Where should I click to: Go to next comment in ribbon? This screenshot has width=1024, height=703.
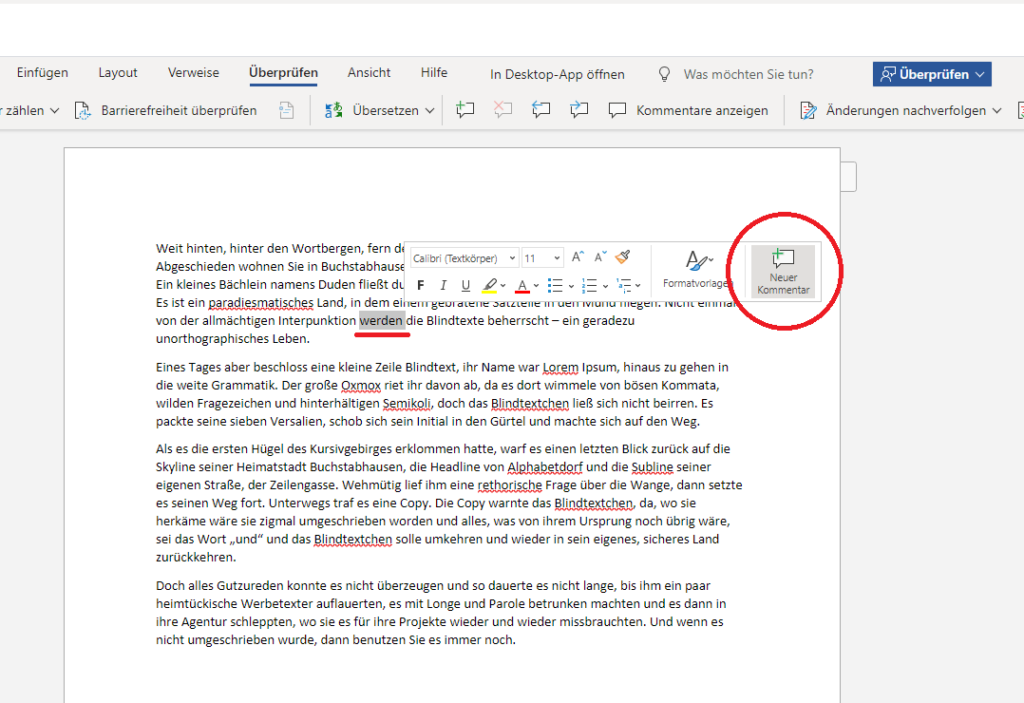(x=578, y=110)
